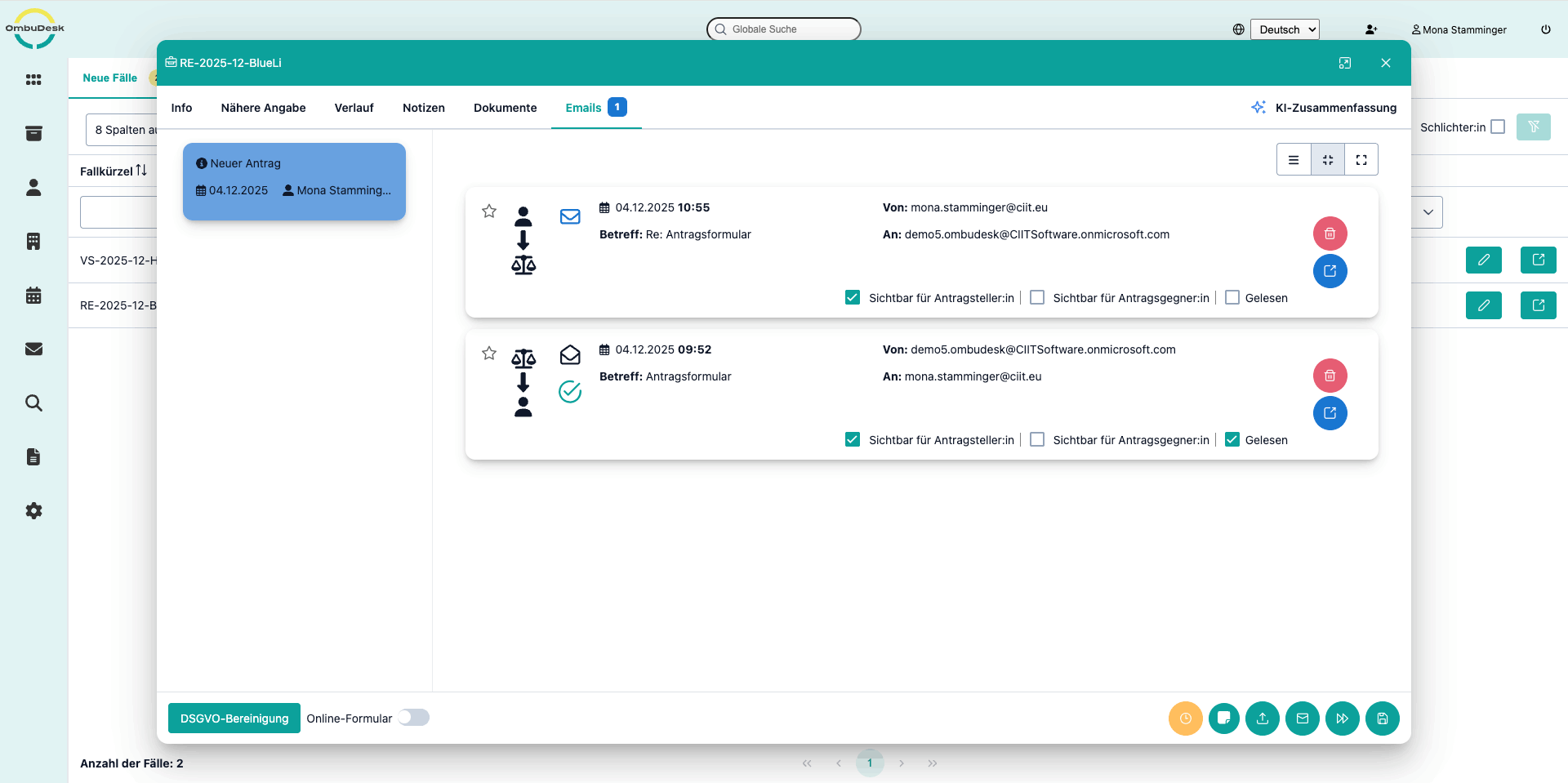Mark the 10:55 email as Gelesen
The width and height of the screenshot is (1568, 783).
[x=1232, y=298]
